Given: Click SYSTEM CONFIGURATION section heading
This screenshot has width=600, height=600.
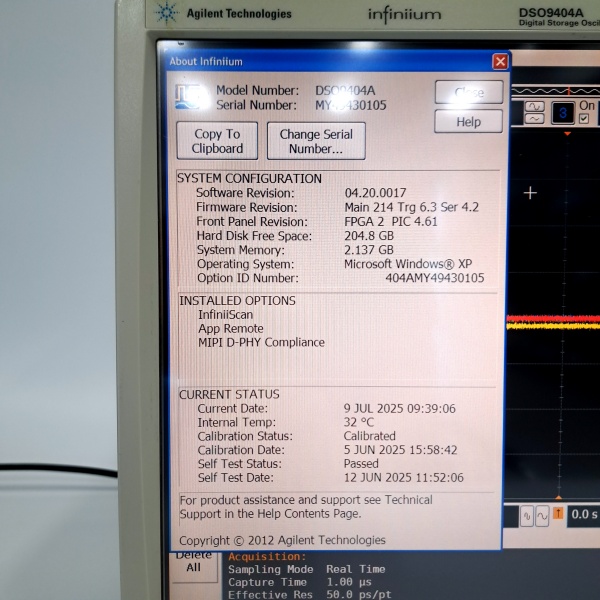Looking at the screenshot, I should tap(249, 178).
